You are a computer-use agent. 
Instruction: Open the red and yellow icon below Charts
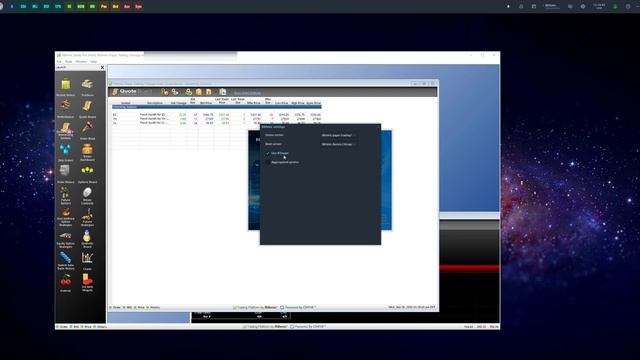pyautogui.click(x=87, y=280)
